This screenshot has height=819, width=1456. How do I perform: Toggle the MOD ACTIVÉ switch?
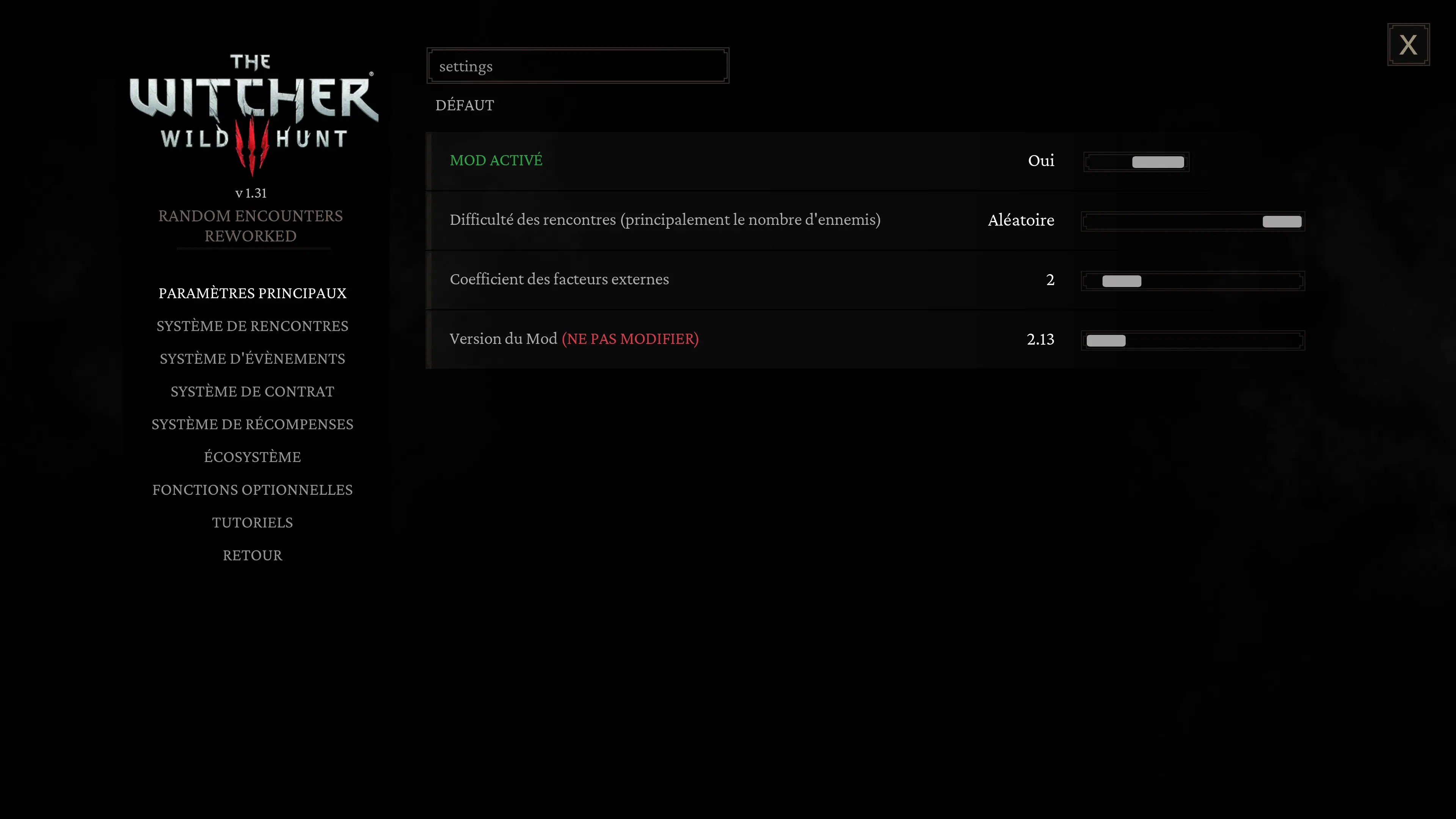click(x=1136, y=162)
